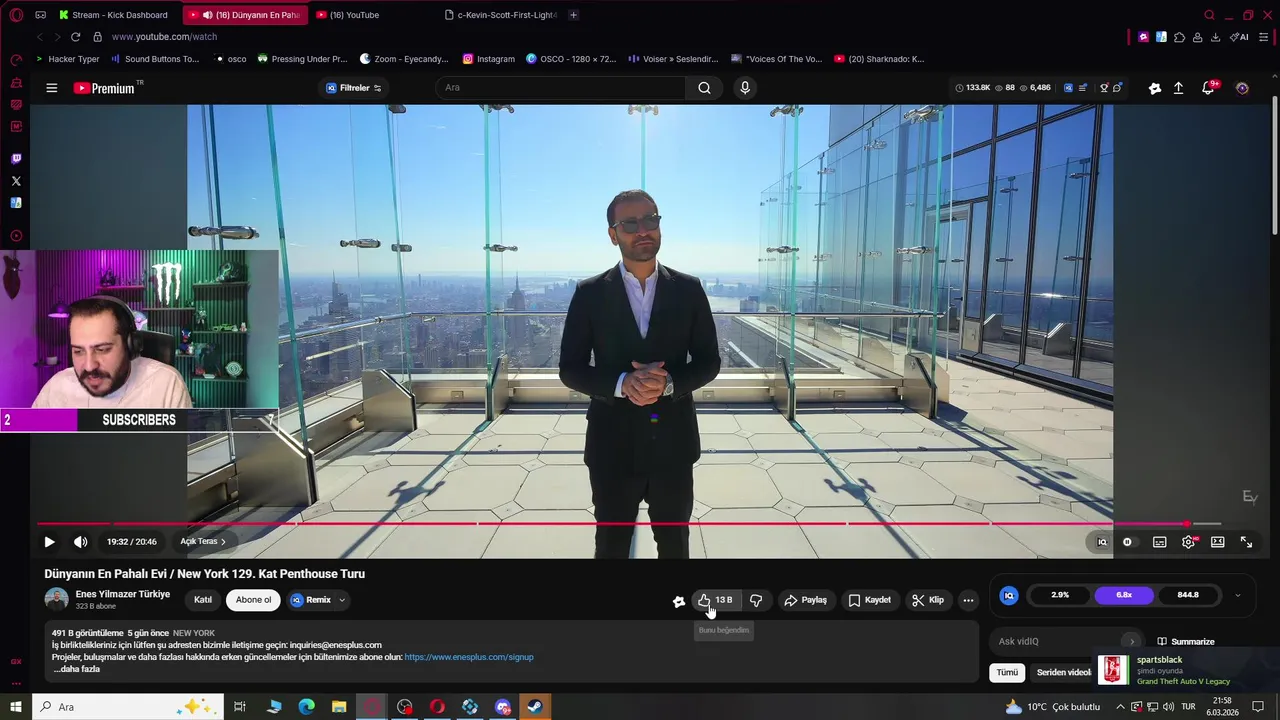Select the 844.8 vidIQ stat
The image size is (1280, 720).
1188,595
